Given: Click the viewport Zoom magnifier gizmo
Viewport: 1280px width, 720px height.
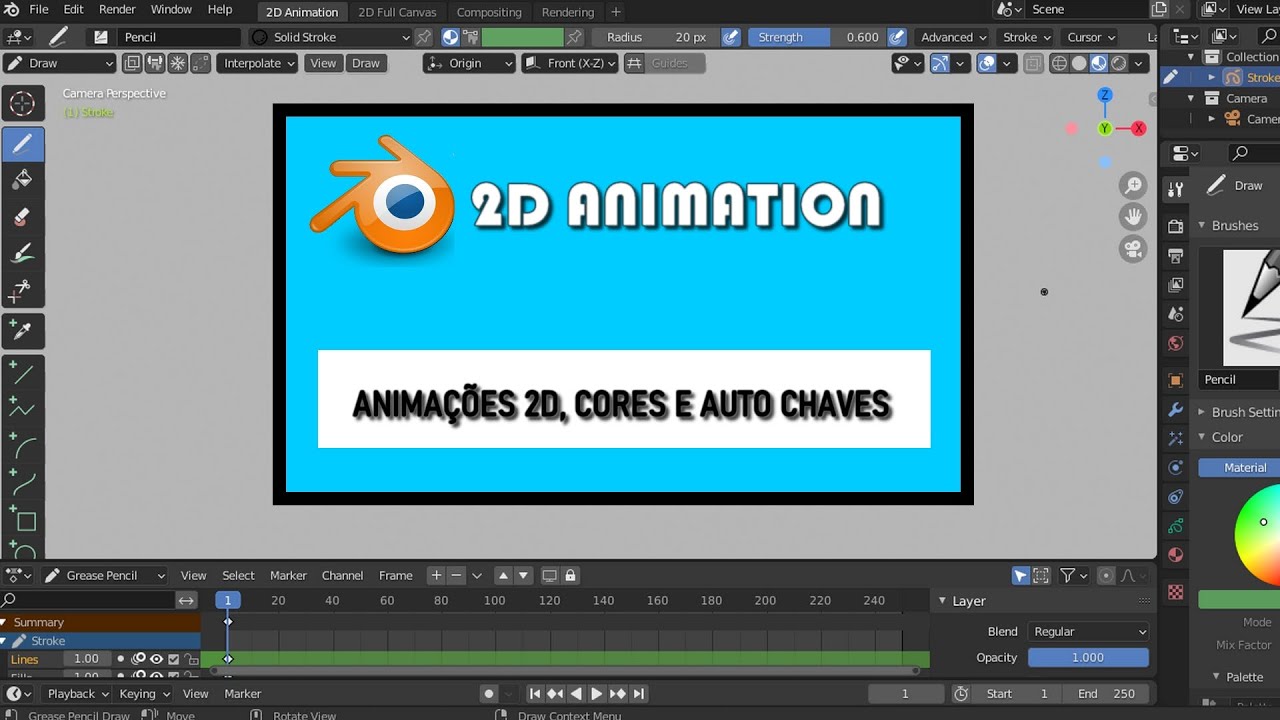Looking at the screenshot, I should click(1133, 185).
